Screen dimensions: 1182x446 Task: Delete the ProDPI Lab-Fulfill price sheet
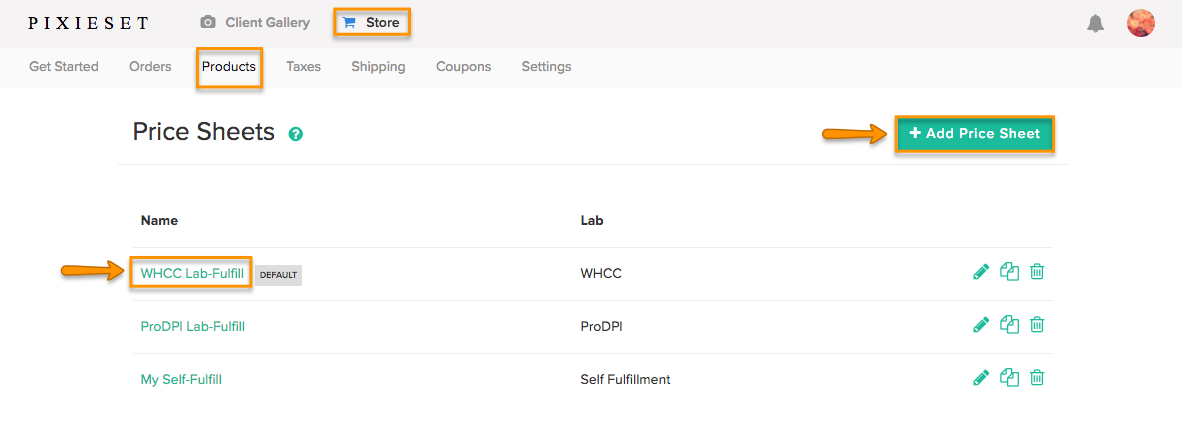[1037, 325]
